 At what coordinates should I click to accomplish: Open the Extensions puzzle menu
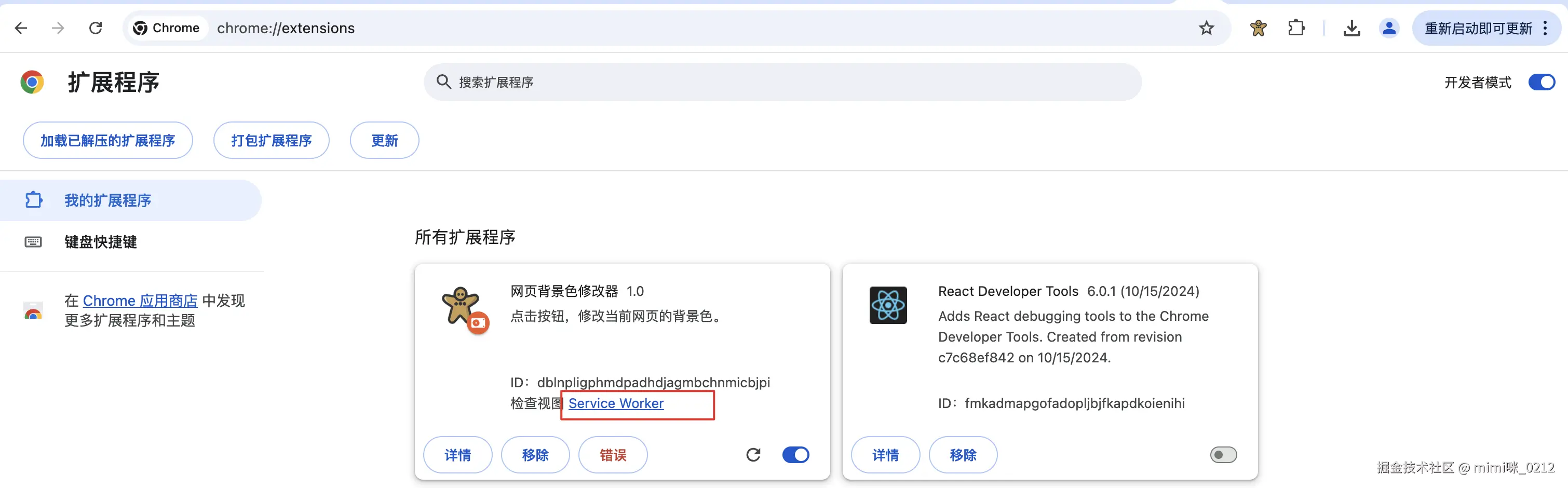pos(1296,28)
